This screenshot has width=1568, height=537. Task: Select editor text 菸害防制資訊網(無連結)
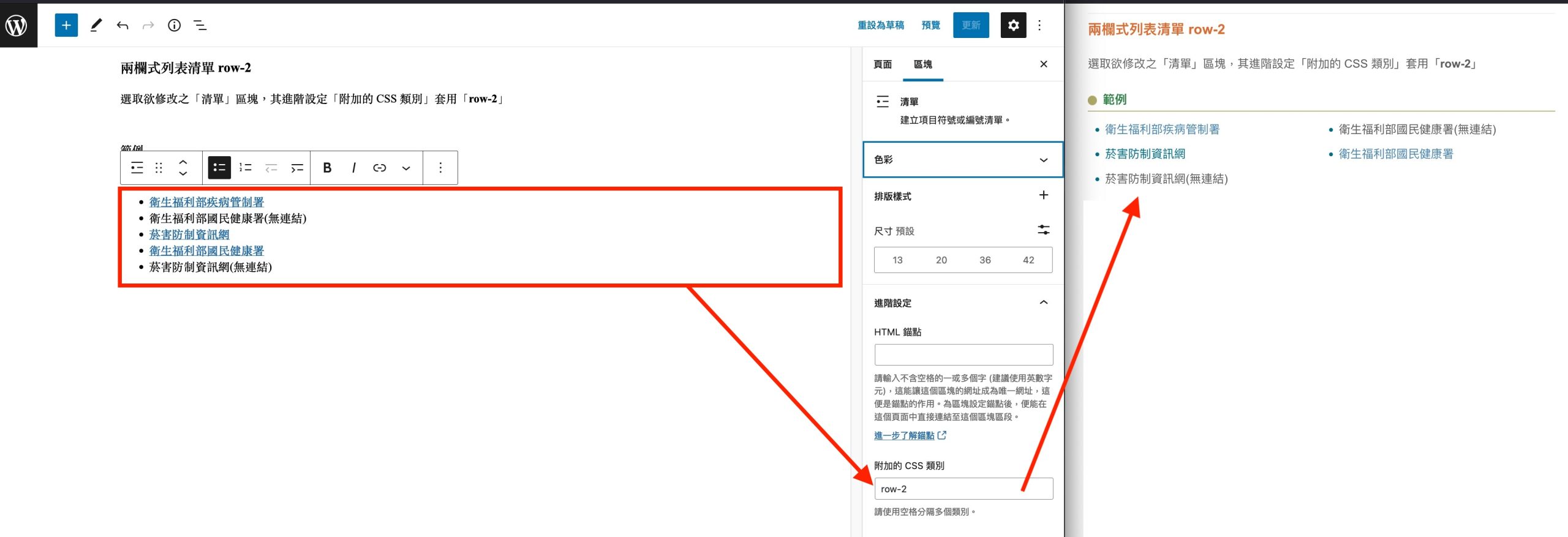211,267
